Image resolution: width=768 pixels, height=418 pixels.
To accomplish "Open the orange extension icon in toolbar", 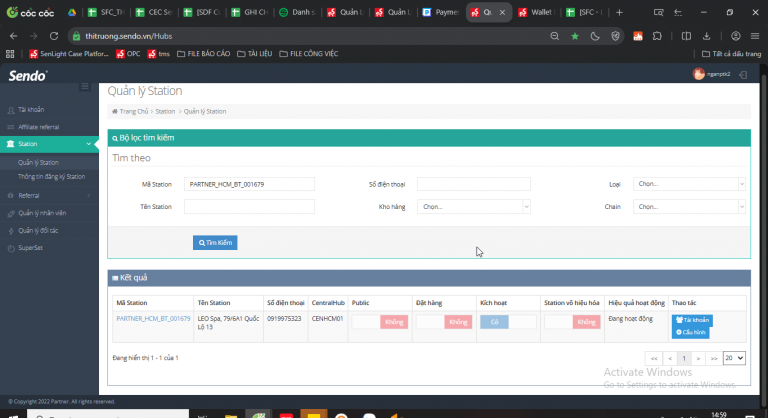I will tap(638, 36).
